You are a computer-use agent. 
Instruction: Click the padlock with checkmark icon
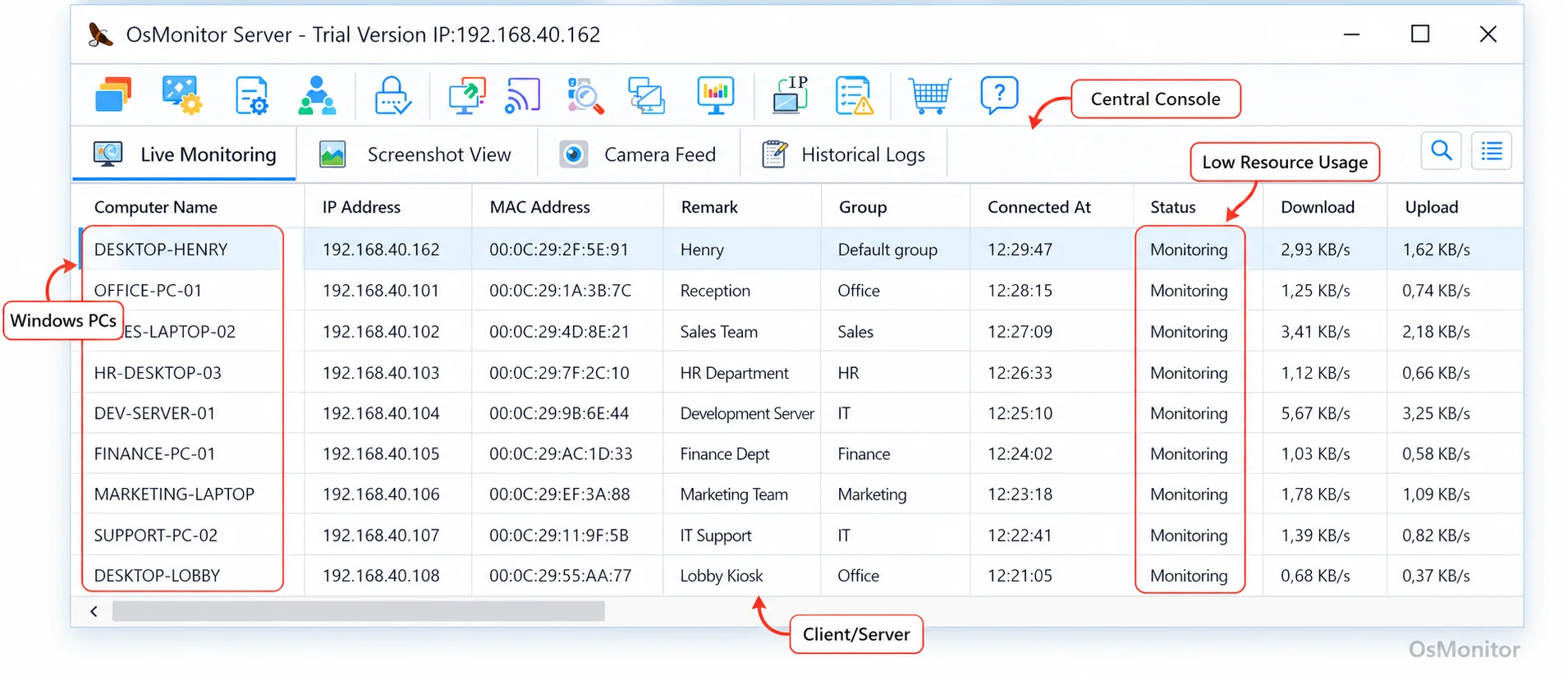pyautogui.click(x=392, y=95)
